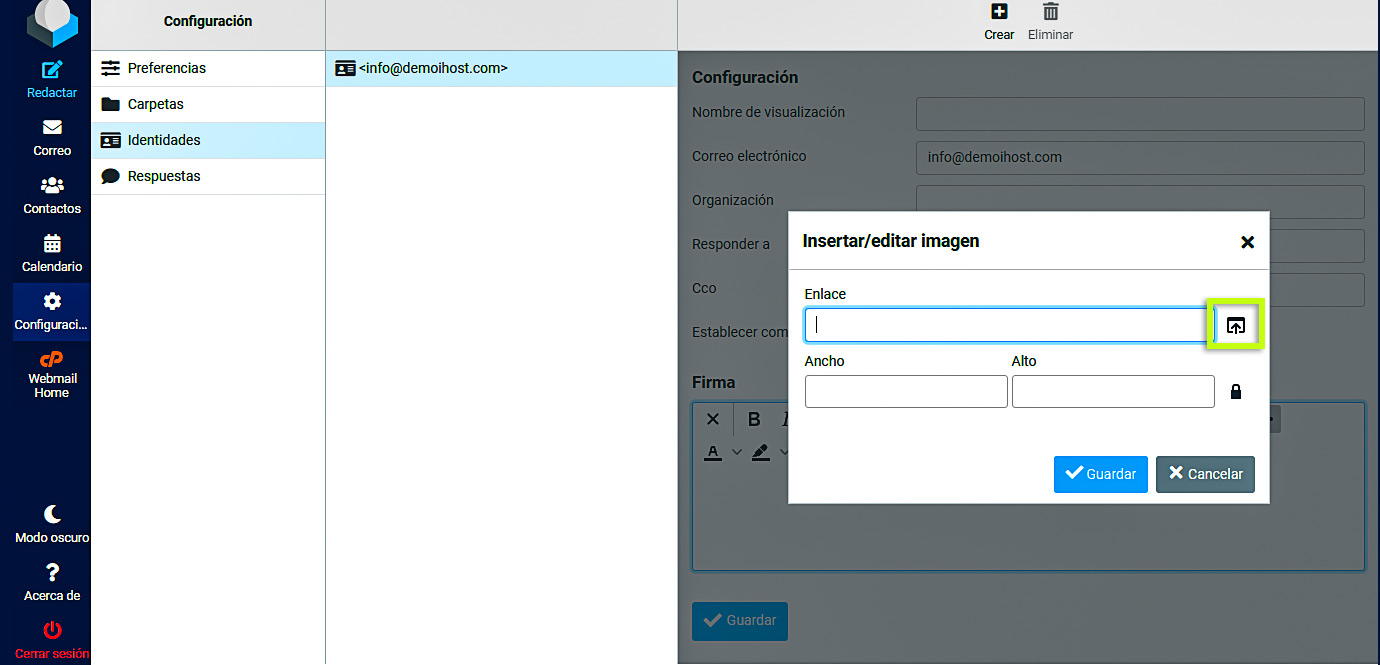Toggle Modo oscuro in the sidebar

point(49,524)
